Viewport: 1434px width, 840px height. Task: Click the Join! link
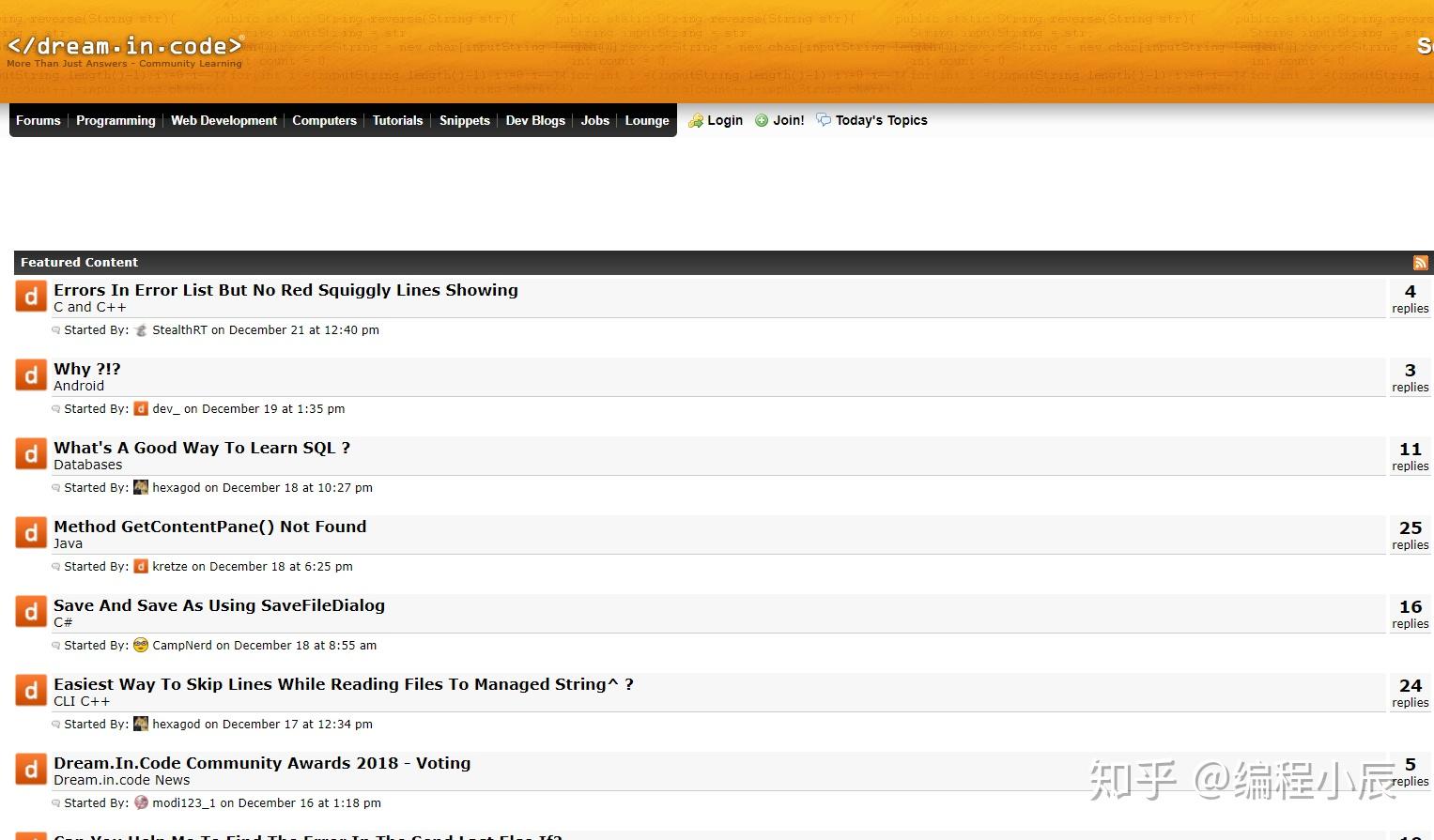click(x=789, y=120)
